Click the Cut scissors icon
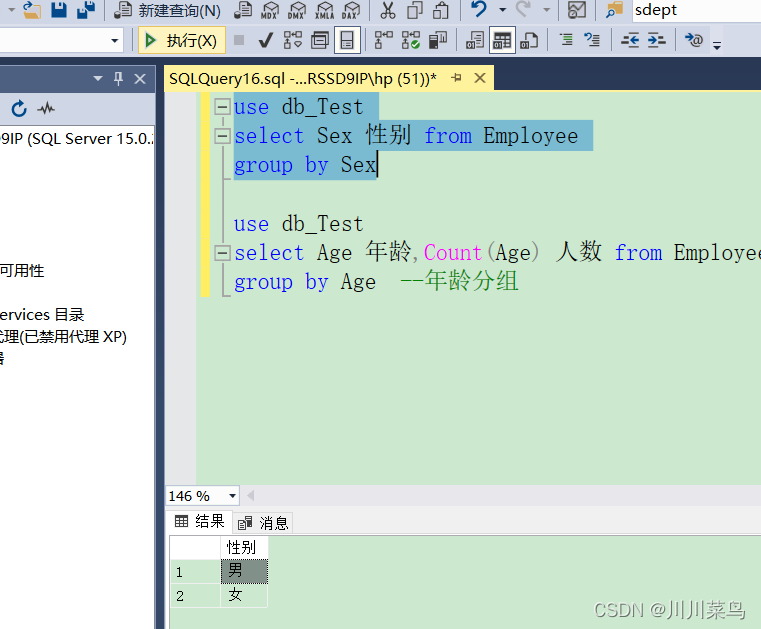 (387, 10)
